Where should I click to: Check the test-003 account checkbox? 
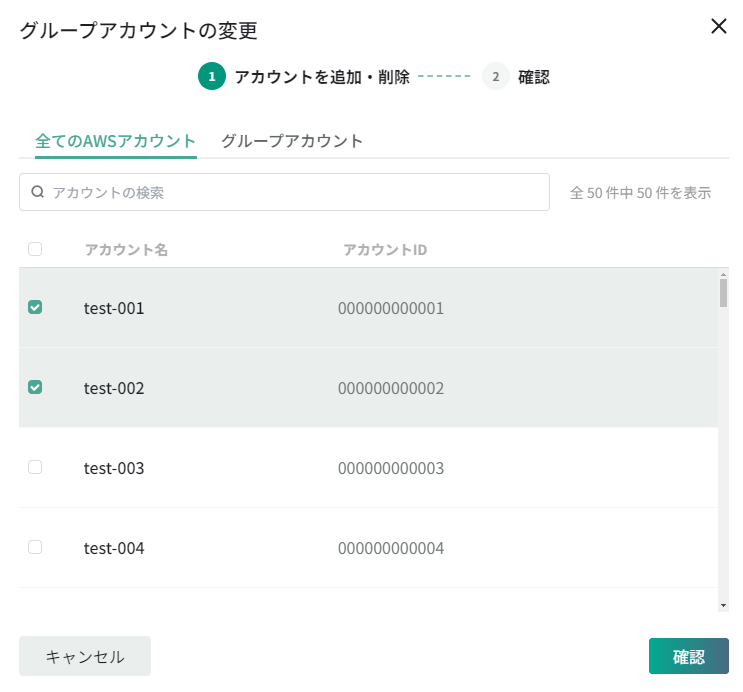click(x=35, y=467)
